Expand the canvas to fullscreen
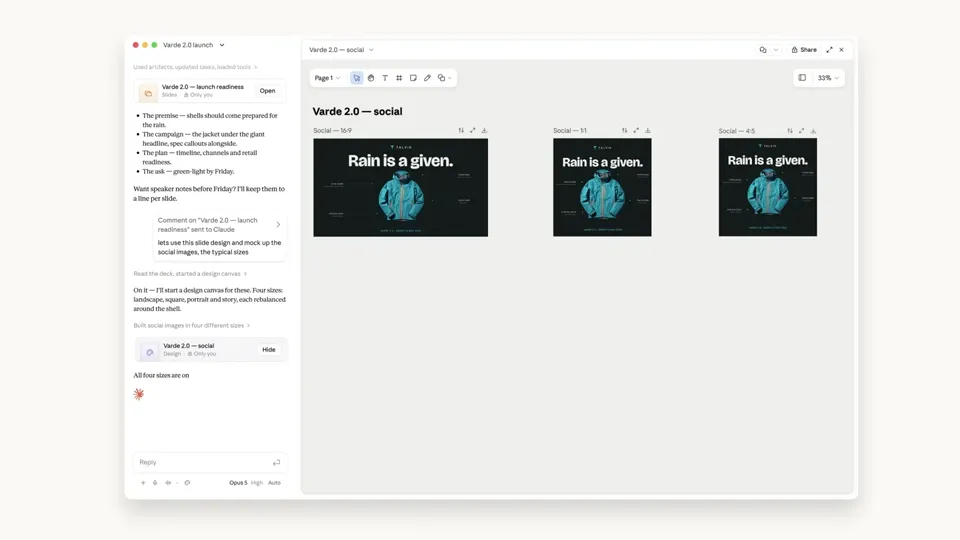The height and width of the screenshot is (540, 960). tap(829, 50)
